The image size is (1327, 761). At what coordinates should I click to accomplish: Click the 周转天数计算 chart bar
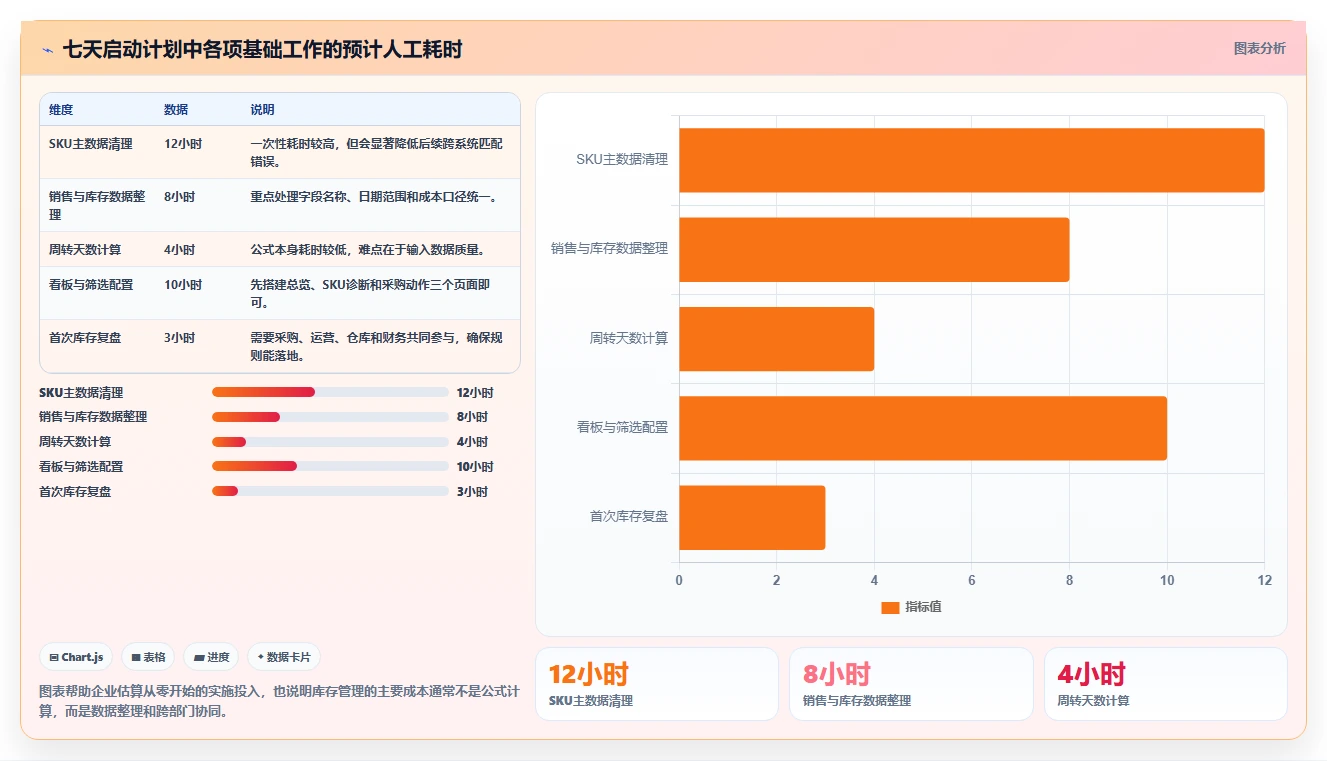(776, 339)
